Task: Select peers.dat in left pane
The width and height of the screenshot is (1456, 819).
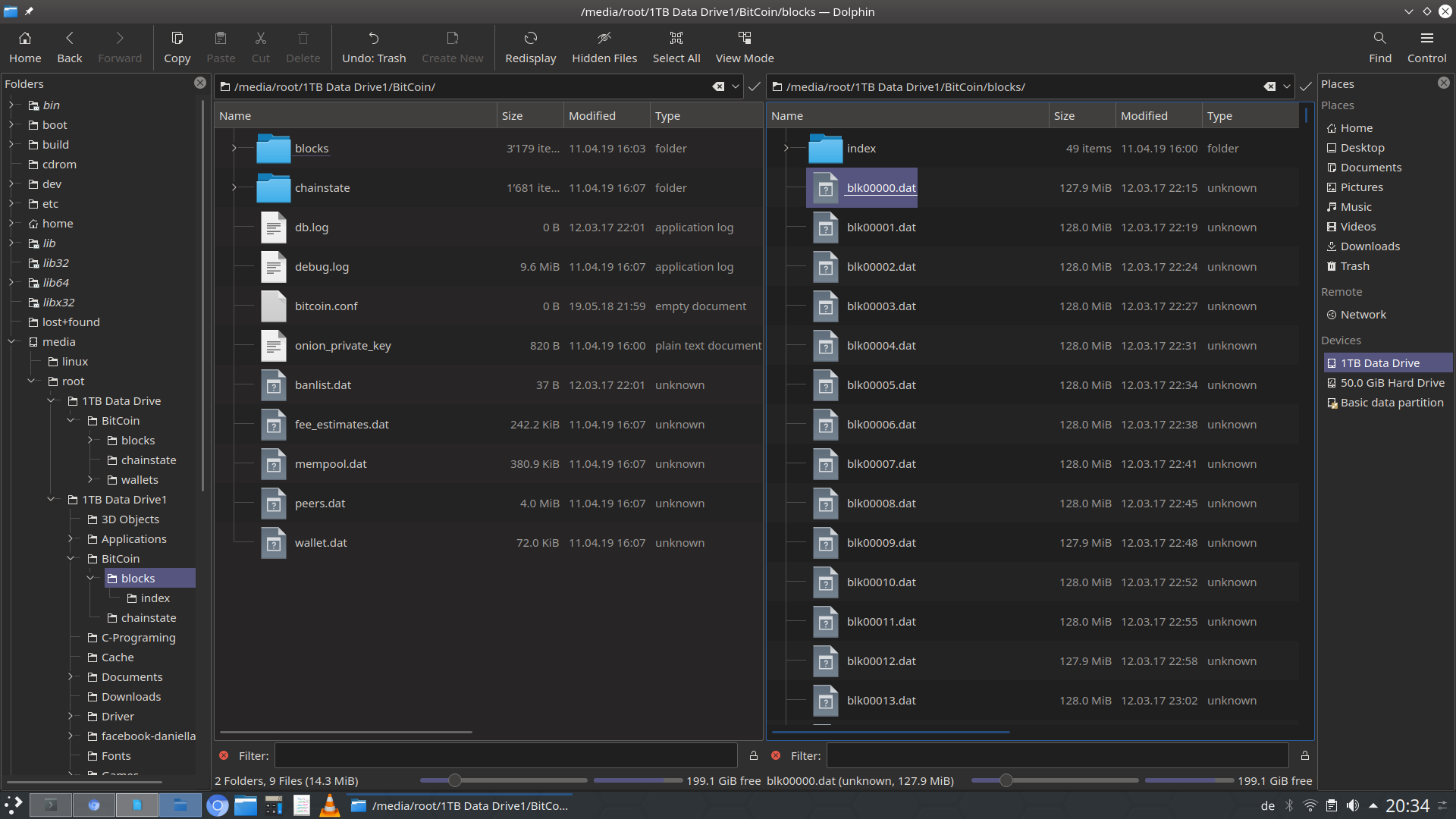Action: pyautogui.click(x=319, y=503)
